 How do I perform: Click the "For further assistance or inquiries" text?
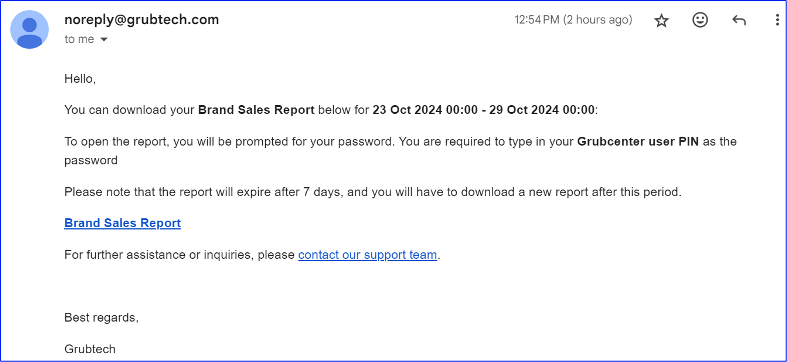click(179, 255)
